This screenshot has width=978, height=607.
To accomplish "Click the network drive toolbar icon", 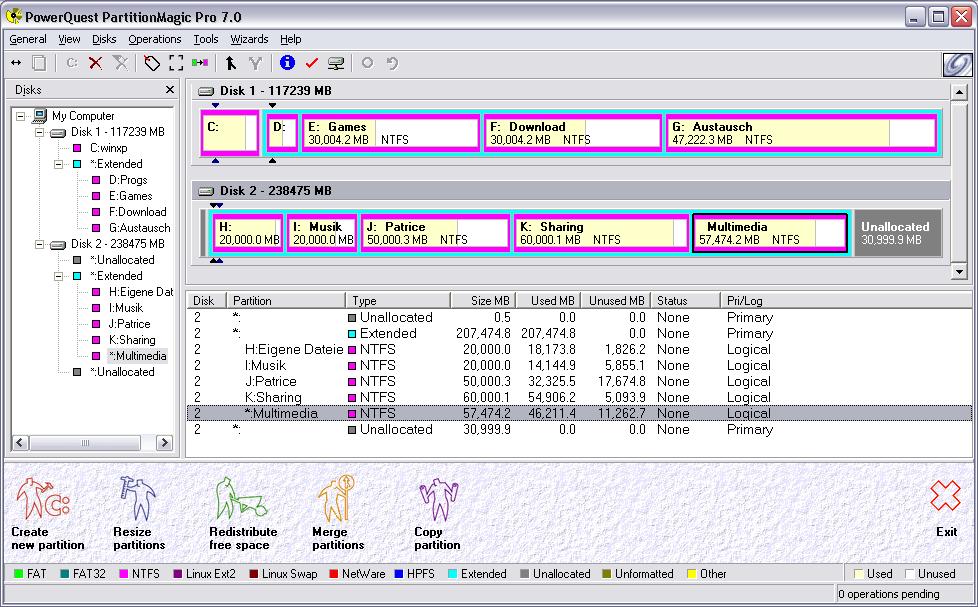I will [336, 63].
